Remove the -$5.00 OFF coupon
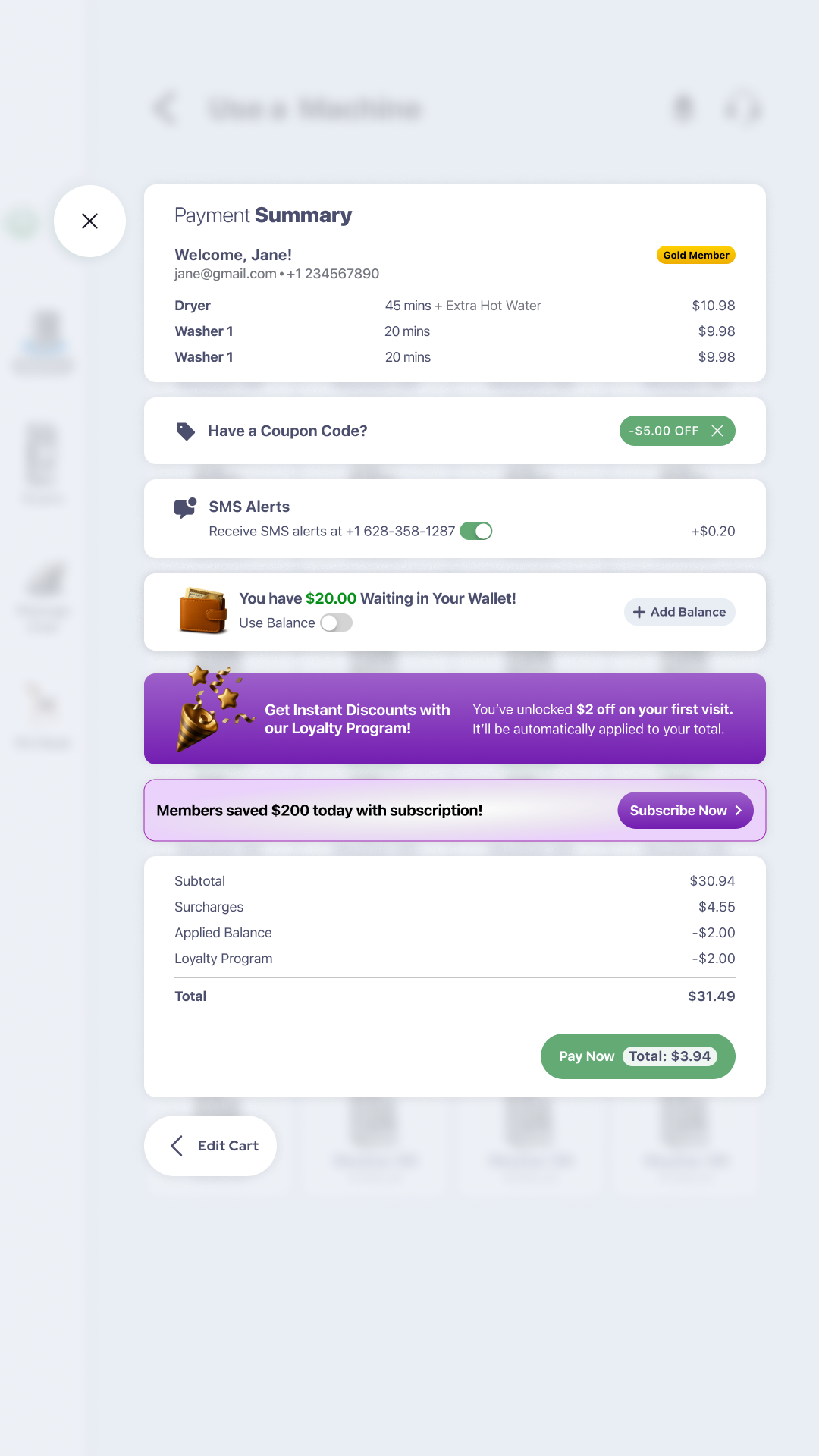This screenshot has width=819, height=1456. 717,431
